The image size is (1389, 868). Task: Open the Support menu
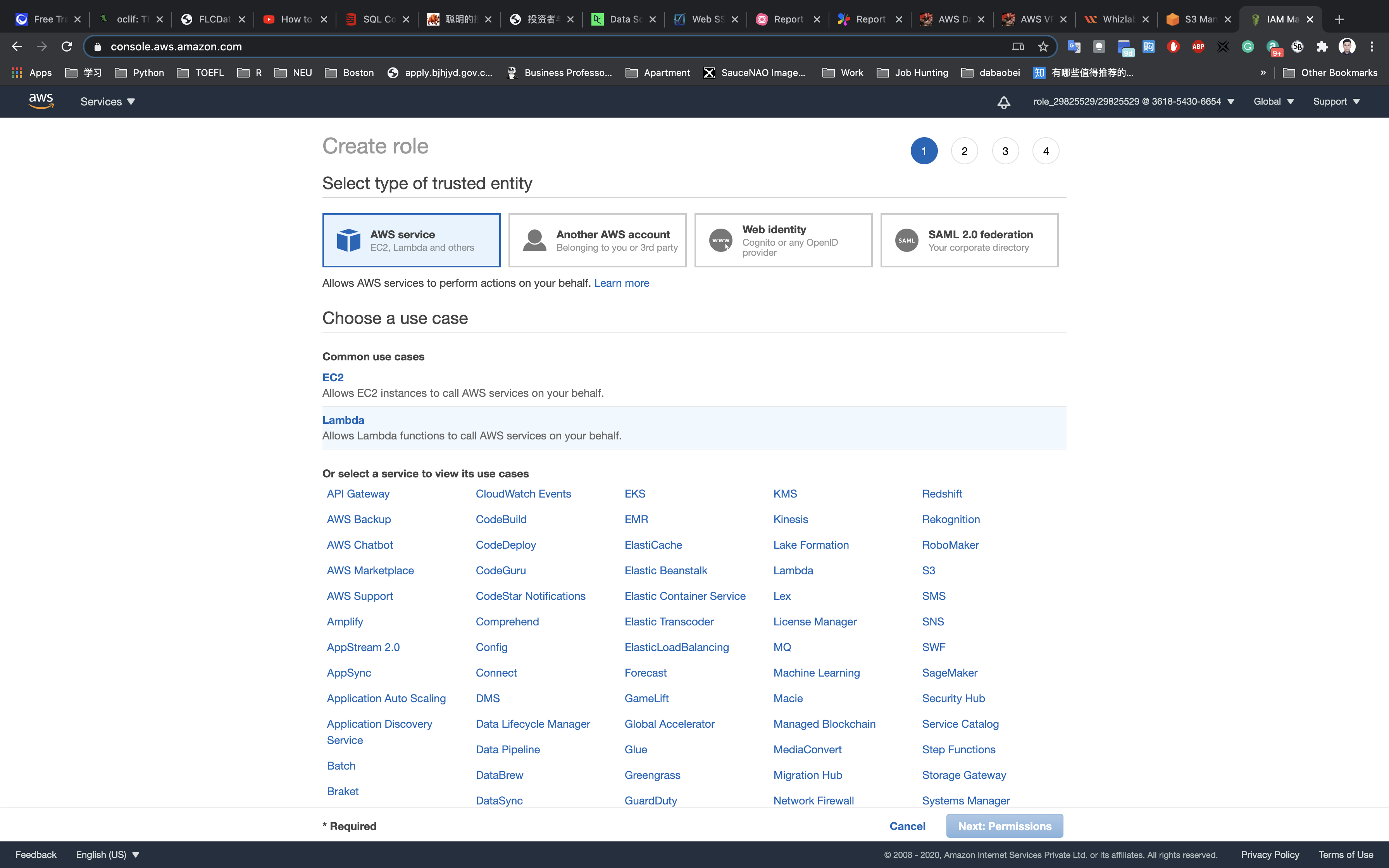coord(1336,102)
